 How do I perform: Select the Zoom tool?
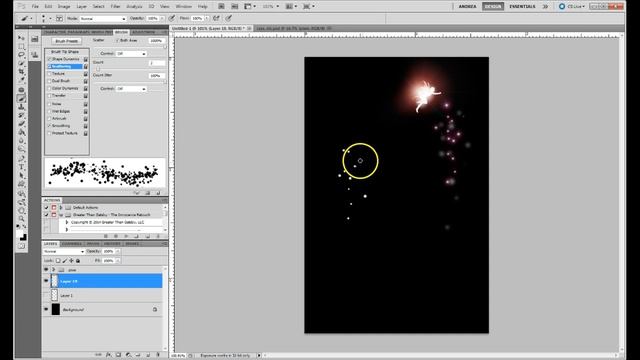tap(21, 219)
